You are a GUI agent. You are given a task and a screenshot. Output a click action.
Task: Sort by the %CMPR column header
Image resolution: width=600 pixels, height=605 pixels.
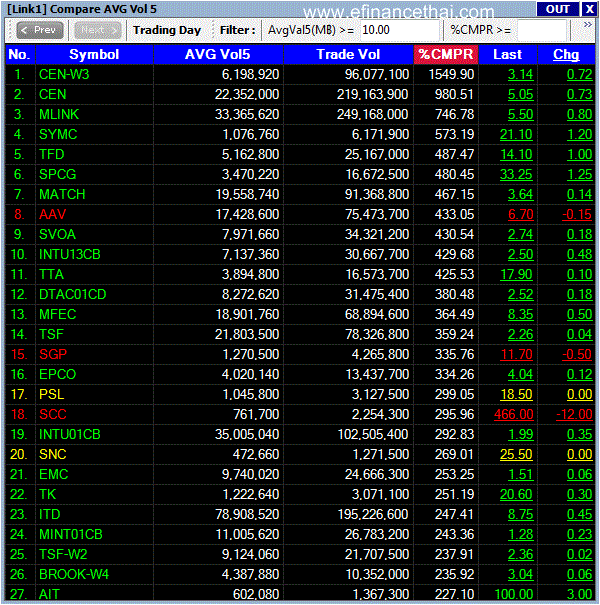coord(446,54)
